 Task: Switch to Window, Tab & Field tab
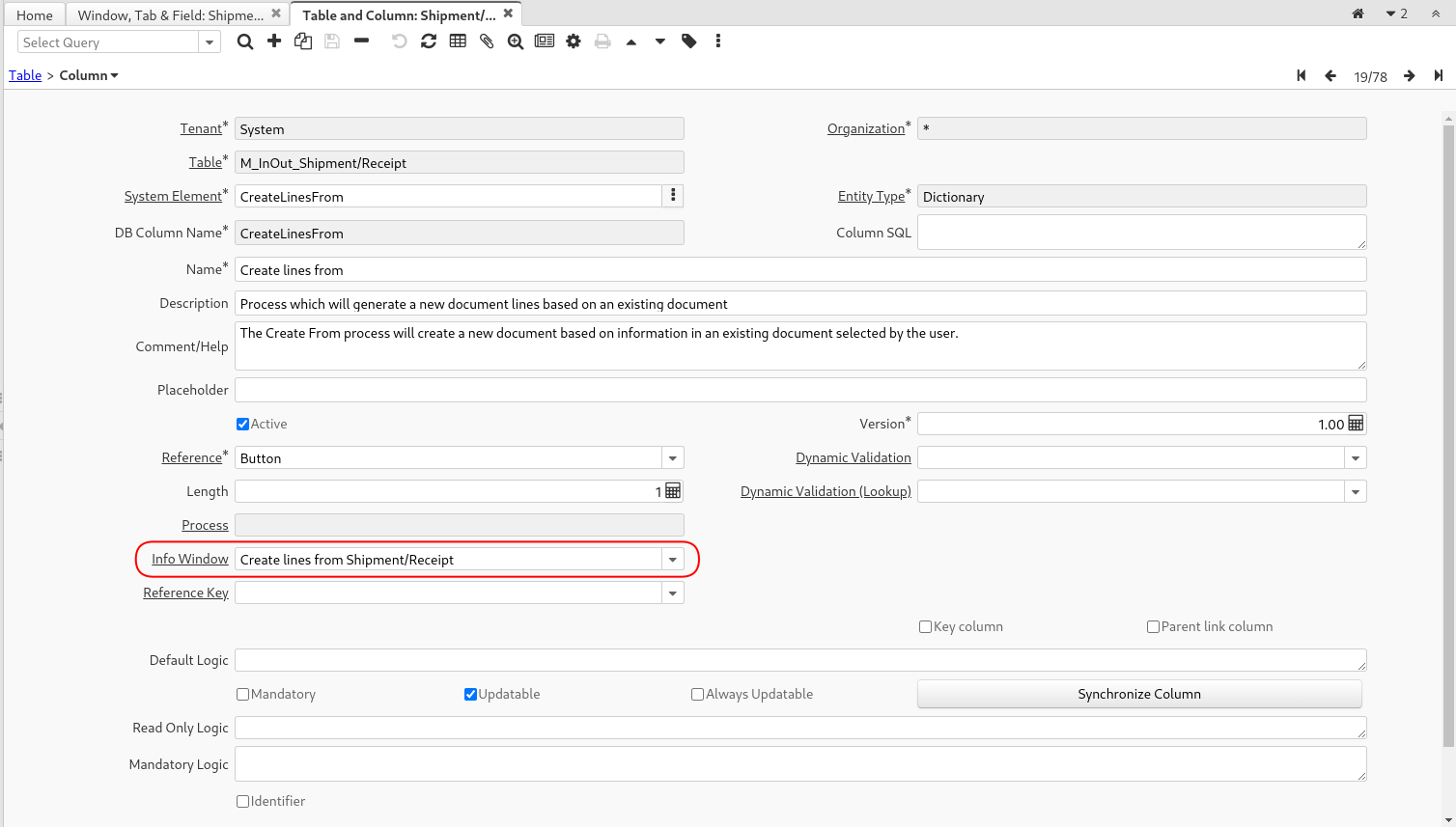click(170, 15)
